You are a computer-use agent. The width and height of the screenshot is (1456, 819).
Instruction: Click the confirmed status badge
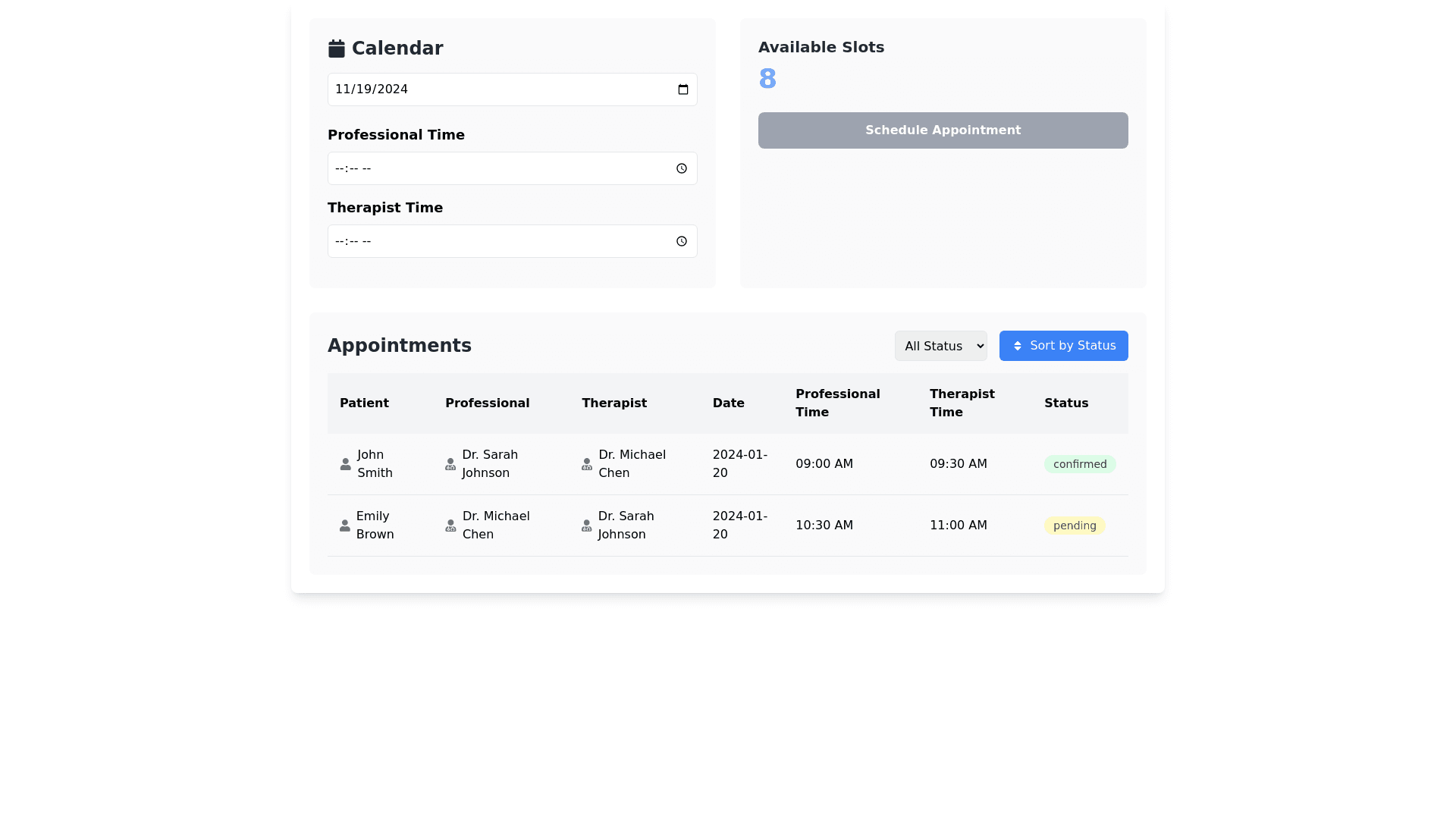[1080, 463]
